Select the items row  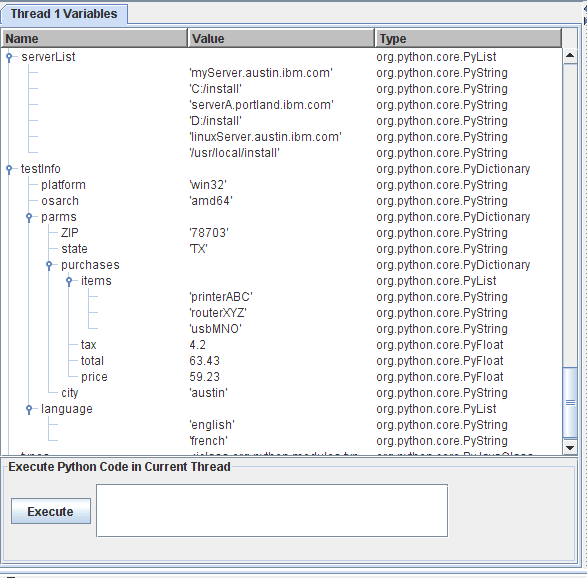pos(282,281)
